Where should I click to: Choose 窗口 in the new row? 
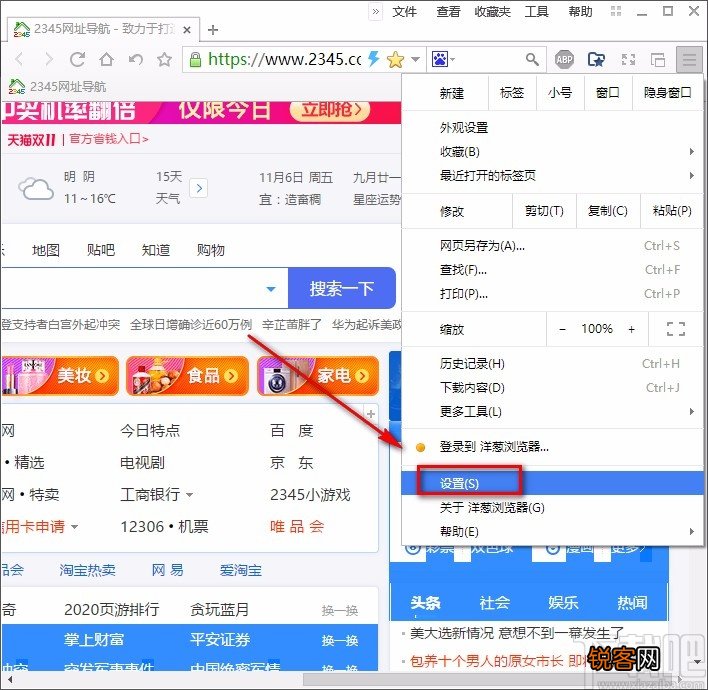click(608, 93)
